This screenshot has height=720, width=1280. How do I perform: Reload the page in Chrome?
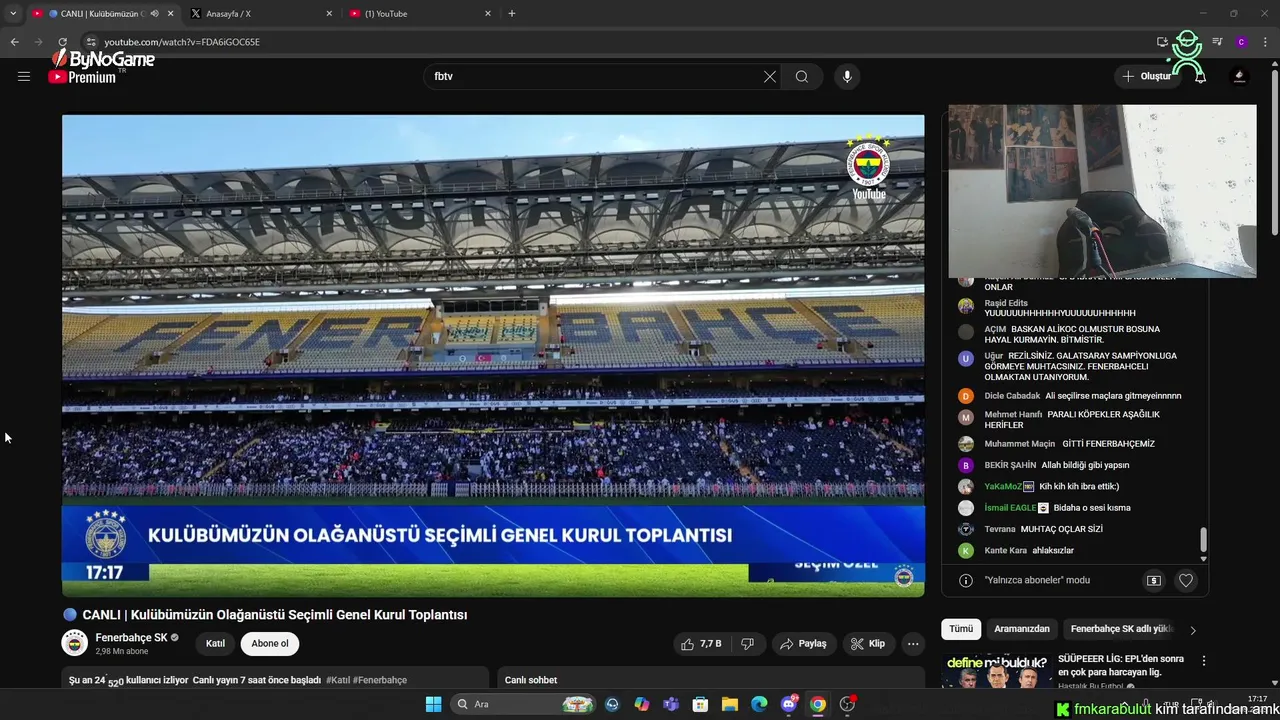(62, 42)
